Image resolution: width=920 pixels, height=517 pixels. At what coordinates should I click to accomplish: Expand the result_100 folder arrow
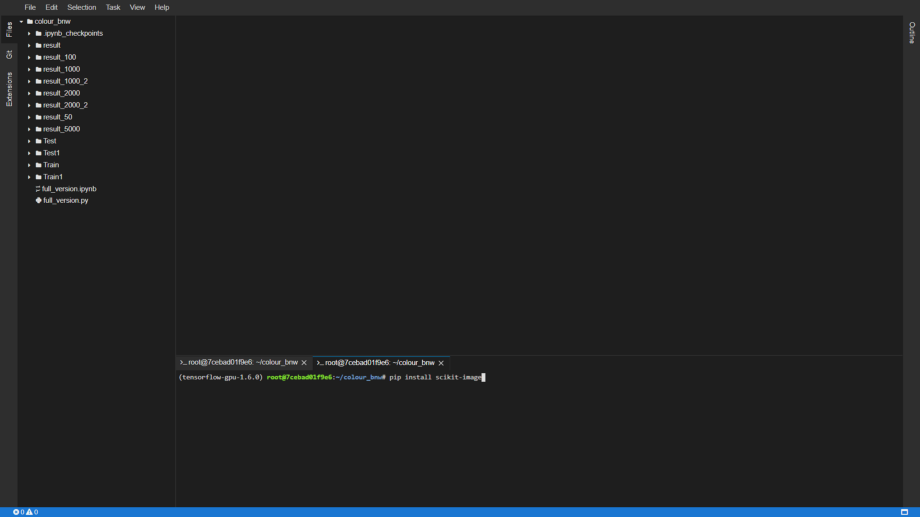[29, 58]
